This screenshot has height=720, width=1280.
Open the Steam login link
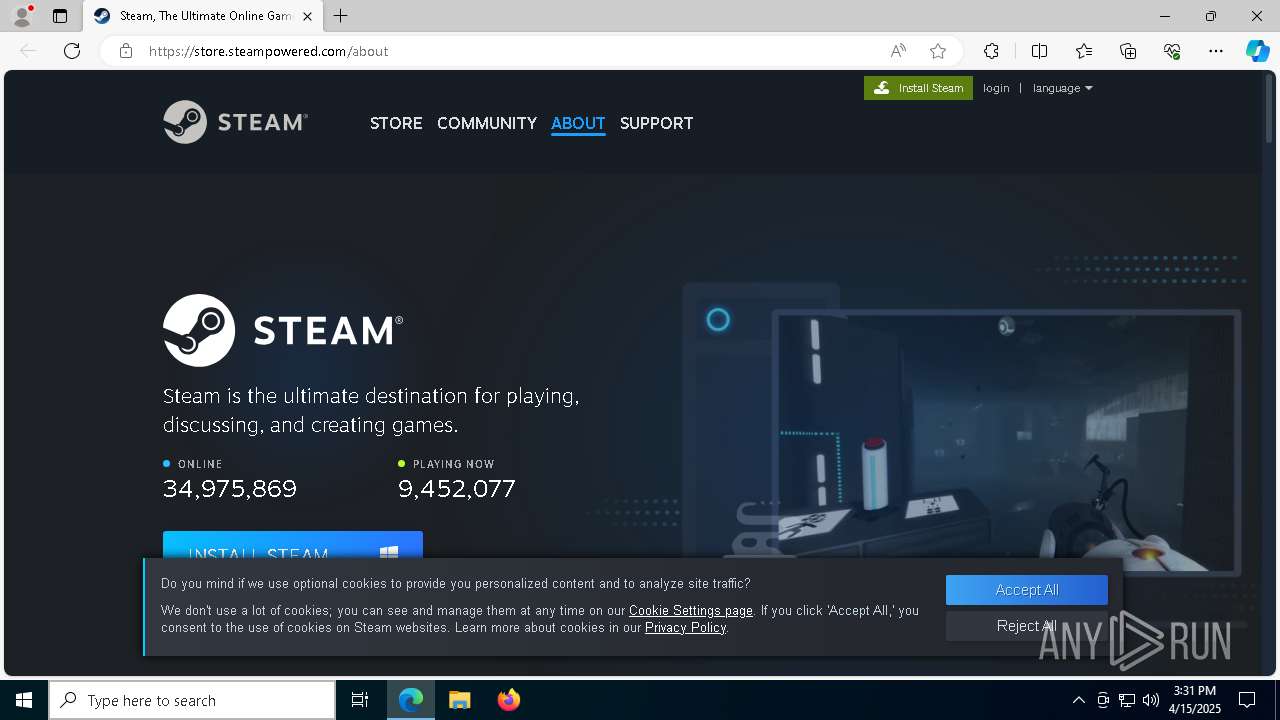pyautogui.click(x=996, y=88)
